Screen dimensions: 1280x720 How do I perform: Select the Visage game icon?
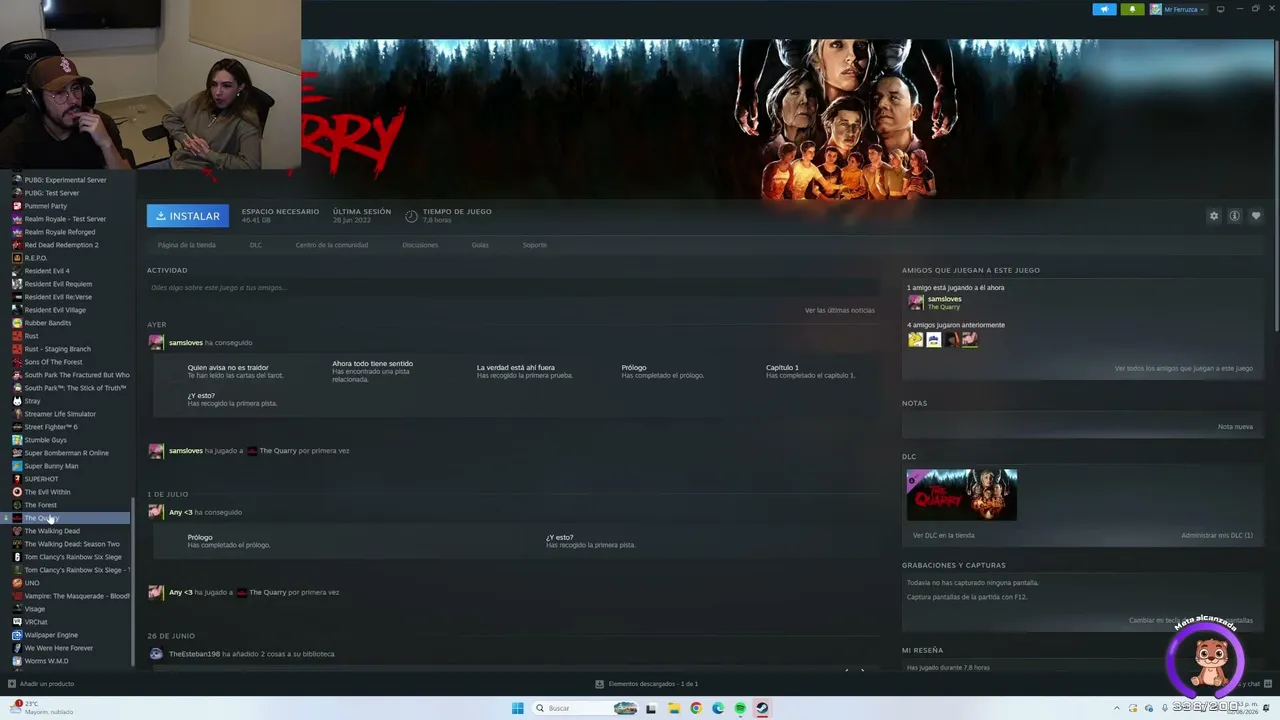coord(17,609)
